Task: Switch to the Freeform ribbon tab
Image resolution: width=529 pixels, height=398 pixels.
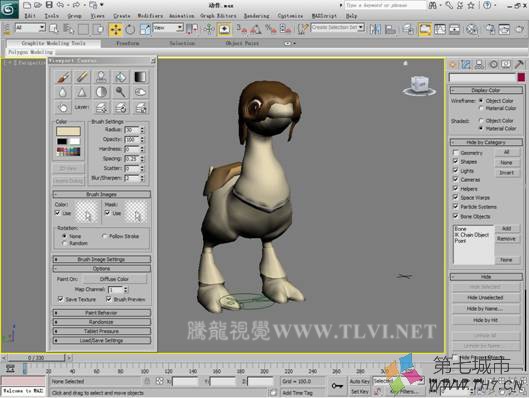Action: click(128, 43)
